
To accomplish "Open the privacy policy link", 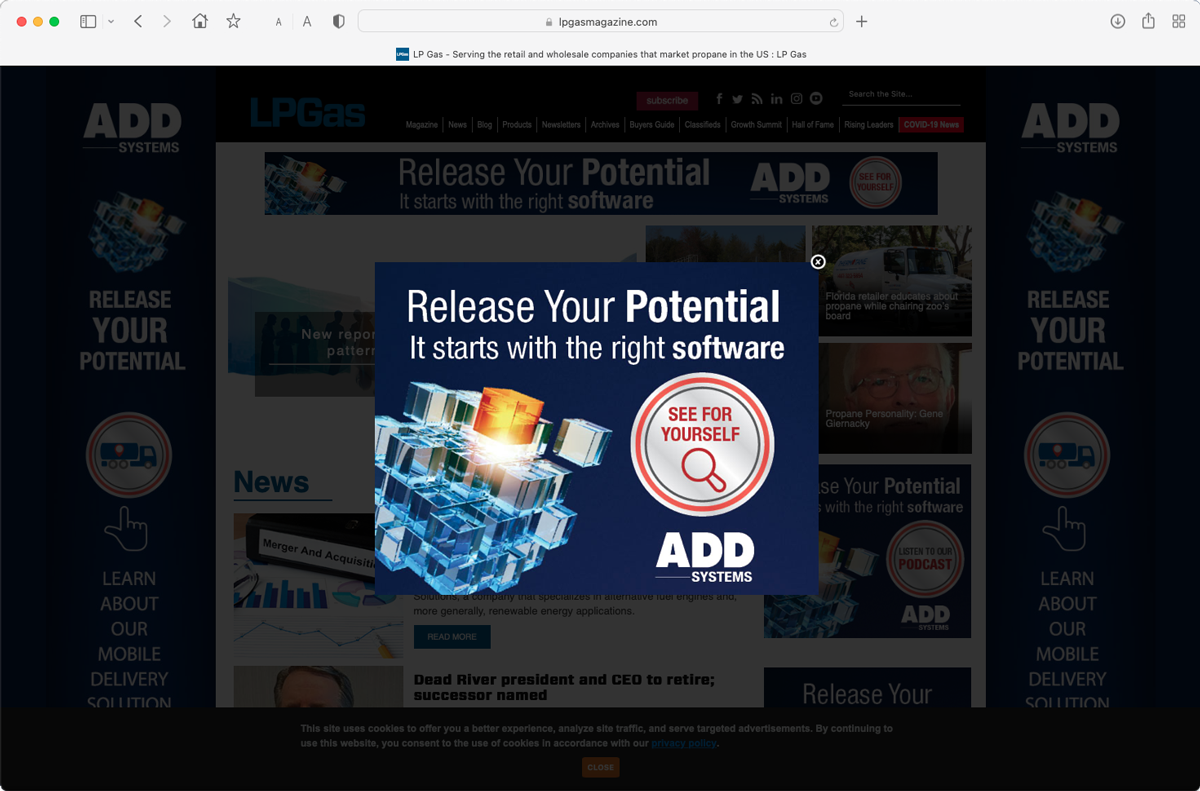I will coord(683,744).
